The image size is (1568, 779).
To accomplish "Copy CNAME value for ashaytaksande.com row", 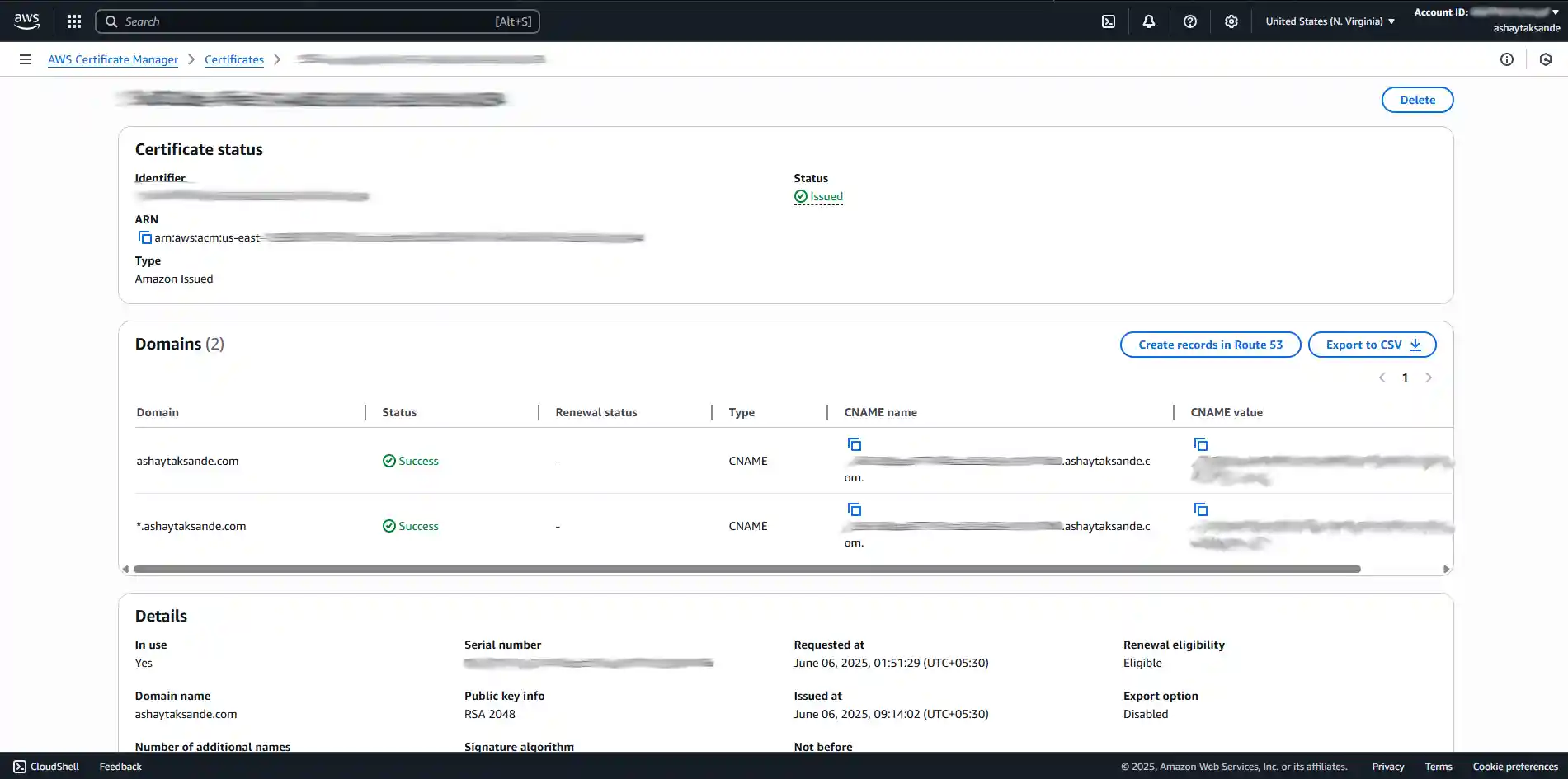I will (1201, 444).
